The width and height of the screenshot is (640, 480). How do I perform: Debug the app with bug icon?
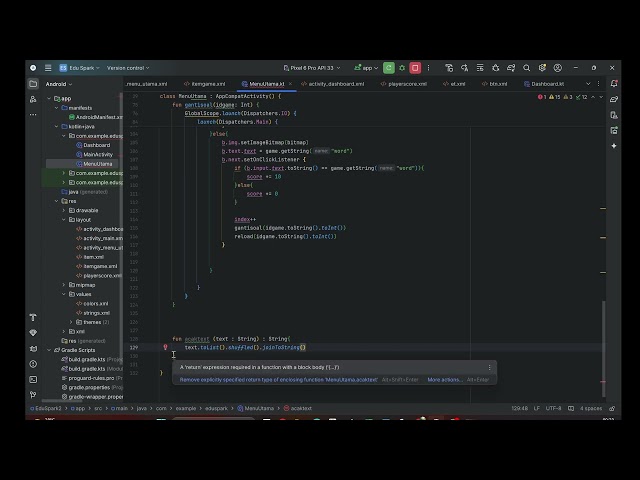(402, 68)
